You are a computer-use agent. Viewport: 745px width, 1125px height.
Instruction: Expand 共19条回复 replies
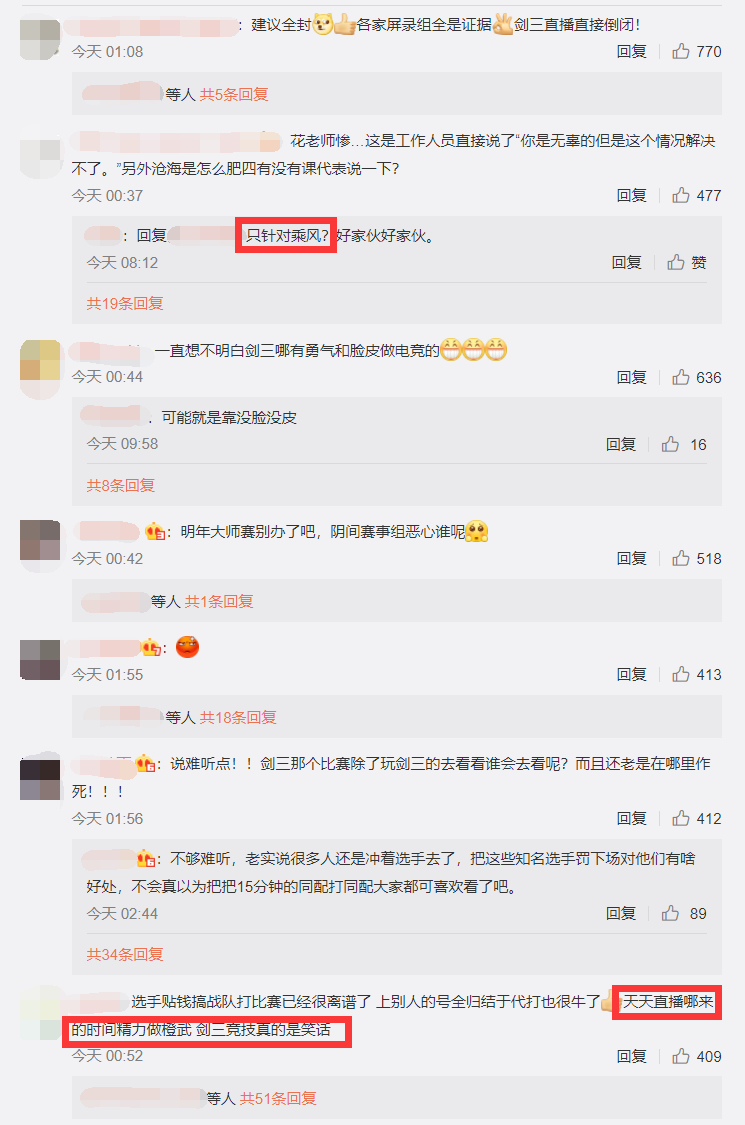click(x=125, y=303)
